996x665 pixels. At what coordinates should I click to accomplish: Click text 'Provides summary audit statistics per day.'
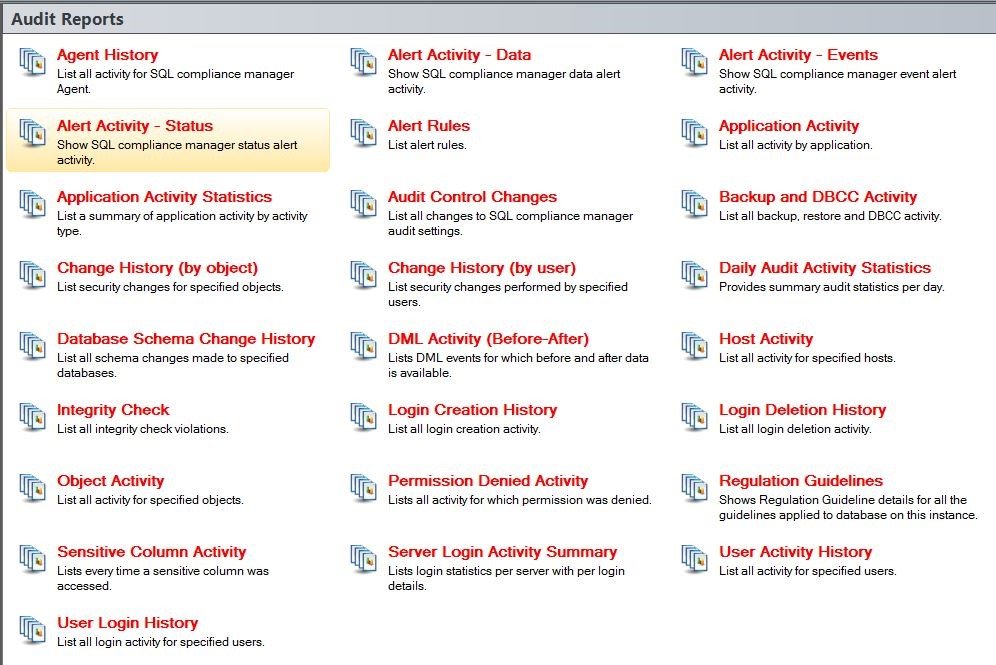point(831,287)
